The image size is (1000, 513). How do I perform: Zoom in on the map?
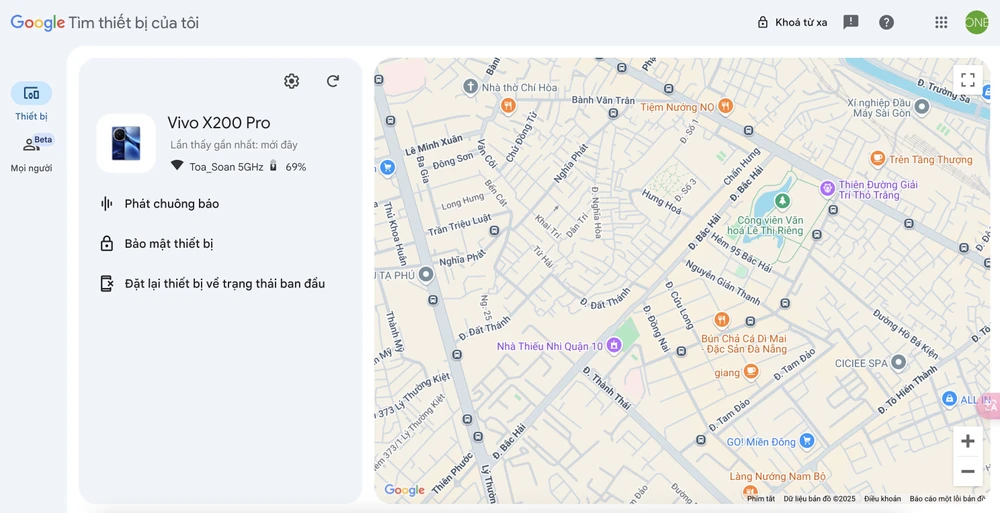967,441
